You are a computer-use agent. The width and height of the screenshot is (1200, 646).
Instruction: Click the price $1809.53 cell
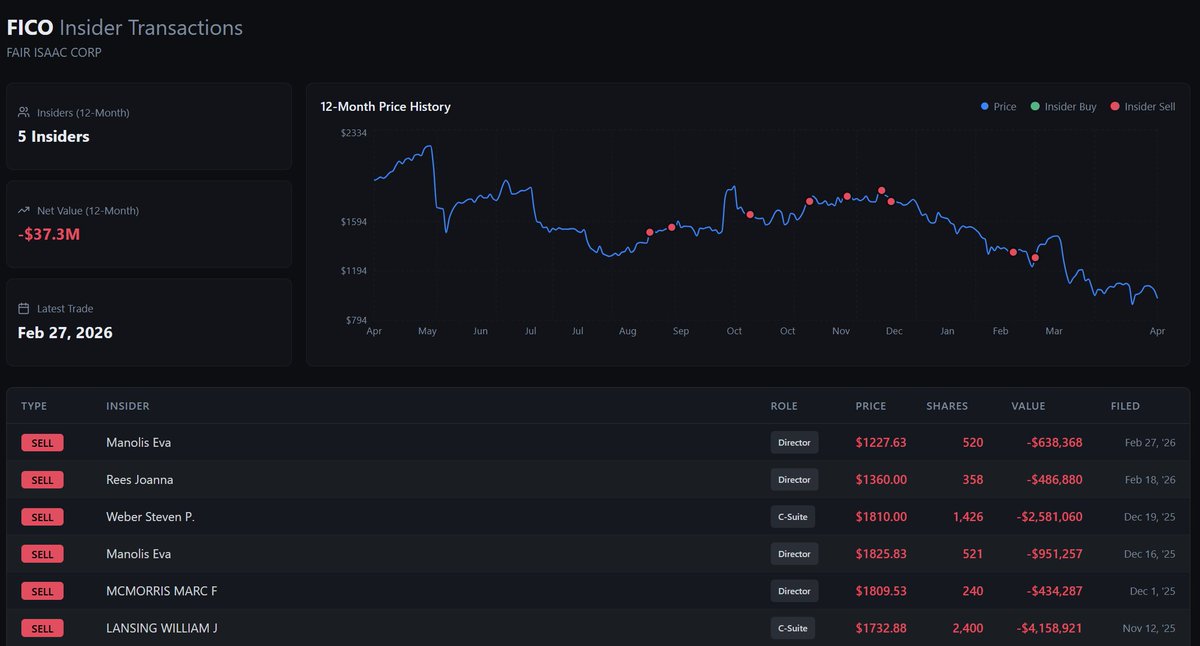pos(881,591)
